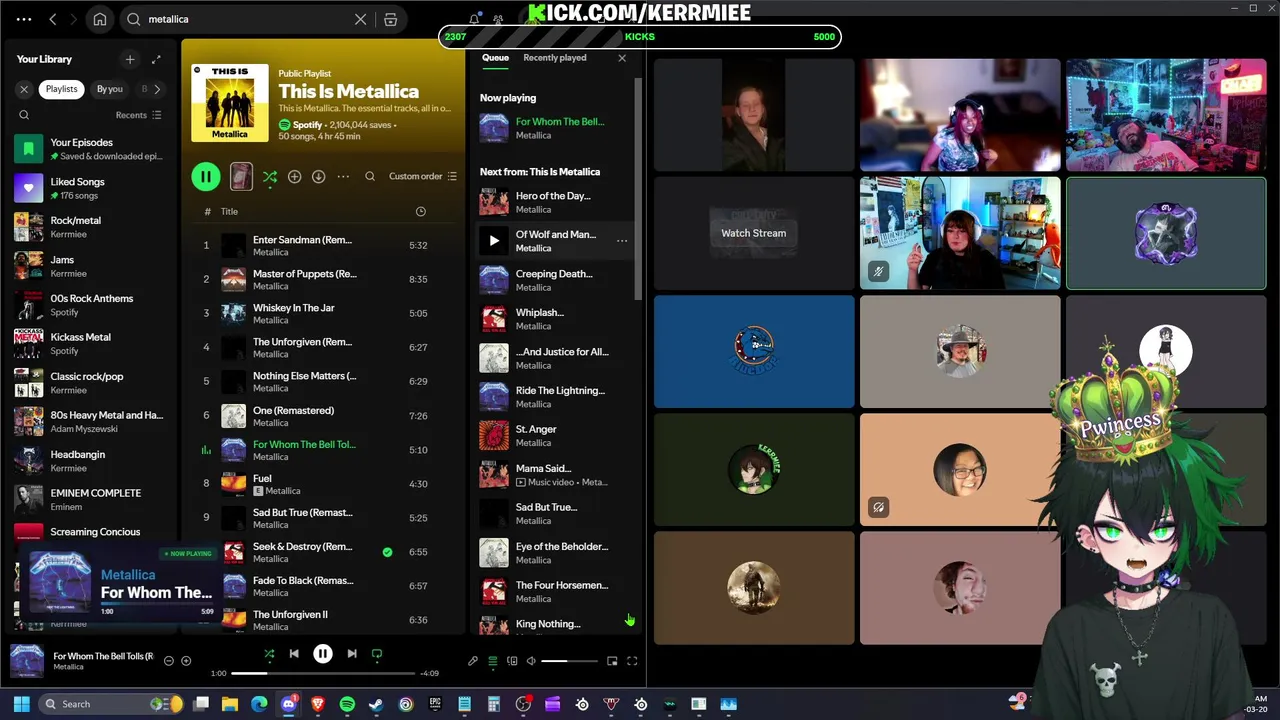Sort by duration clock header
This screenshot has height=720, width=1280.
tap(420, 212)
